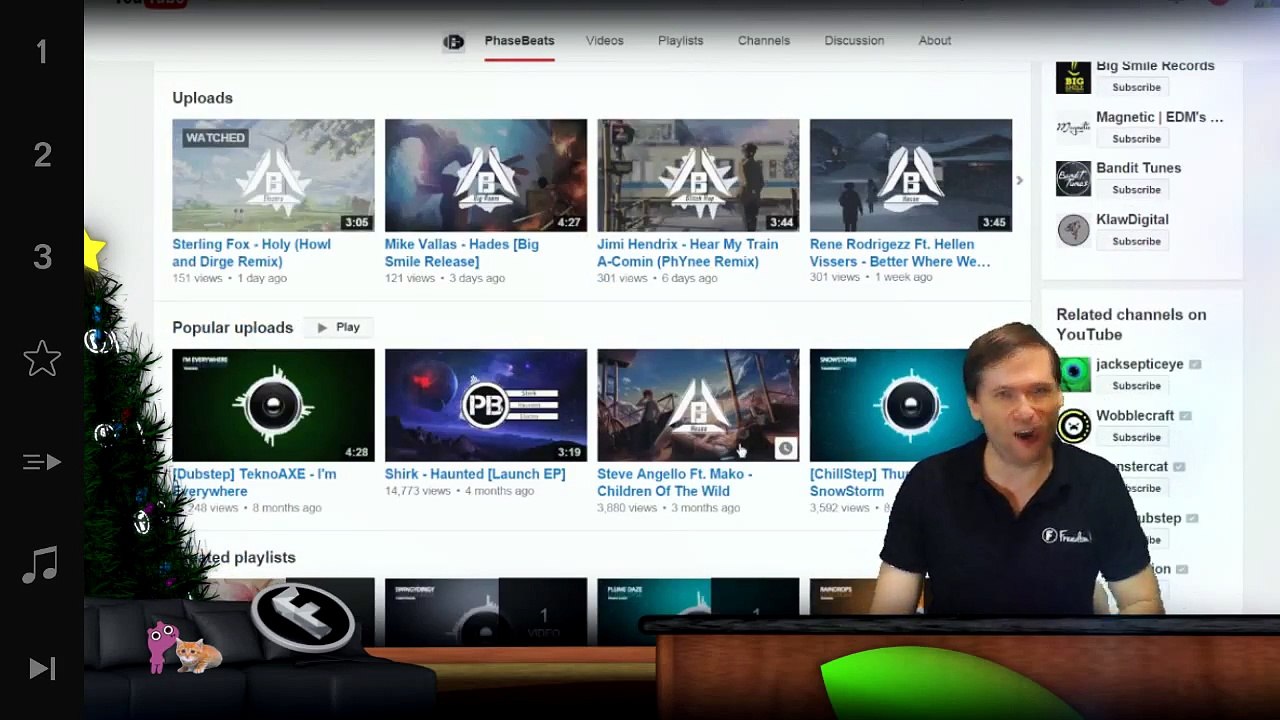
Task: Subscribe to Wobblecraft
Action: (x=1136, y=437)
